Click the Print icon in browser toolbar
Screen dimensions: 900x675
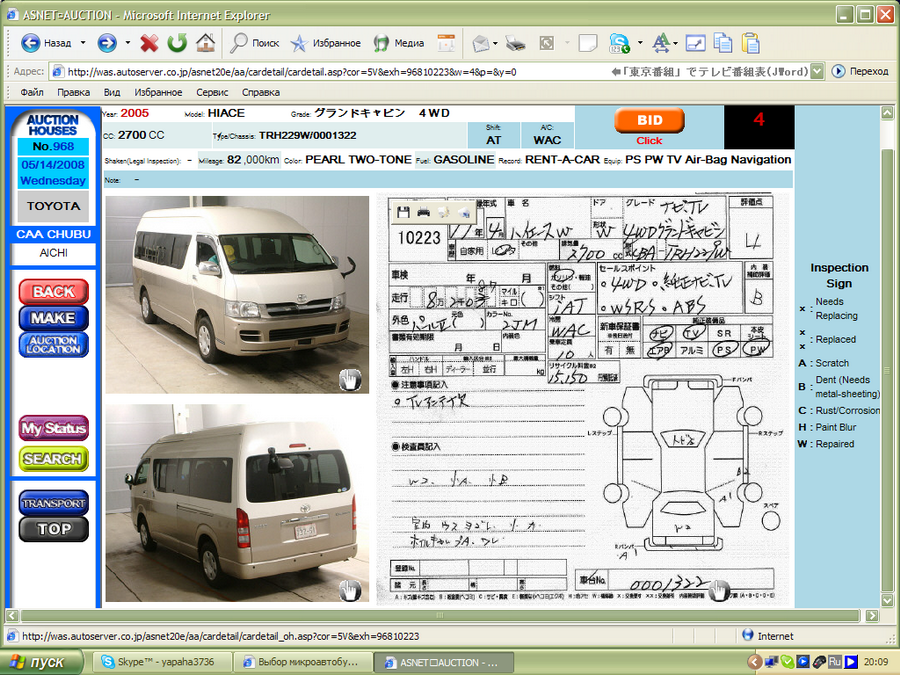[x=515, y=43]
